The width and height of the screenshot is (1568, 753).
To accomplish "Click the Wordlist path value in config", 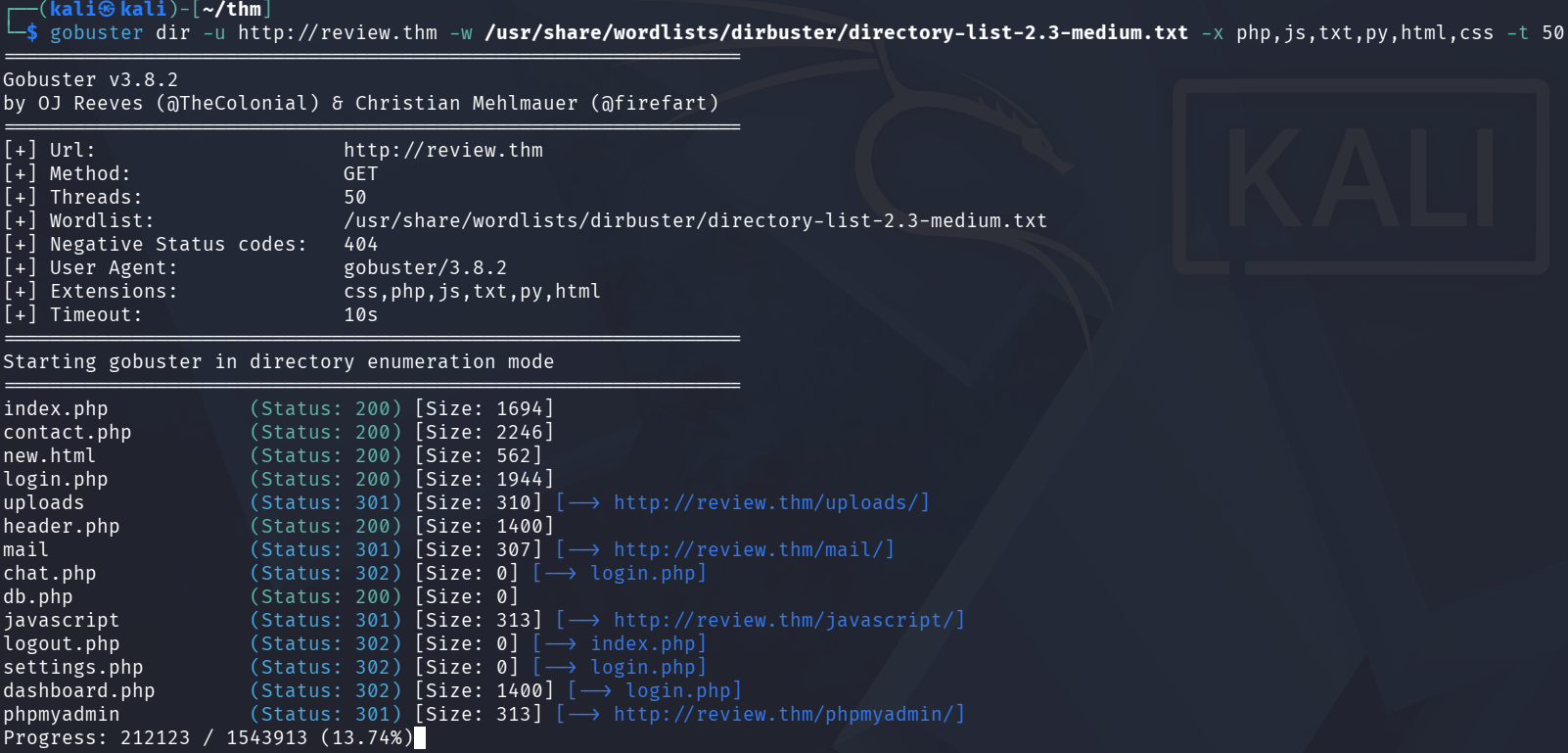I will (x=695, y=220).
